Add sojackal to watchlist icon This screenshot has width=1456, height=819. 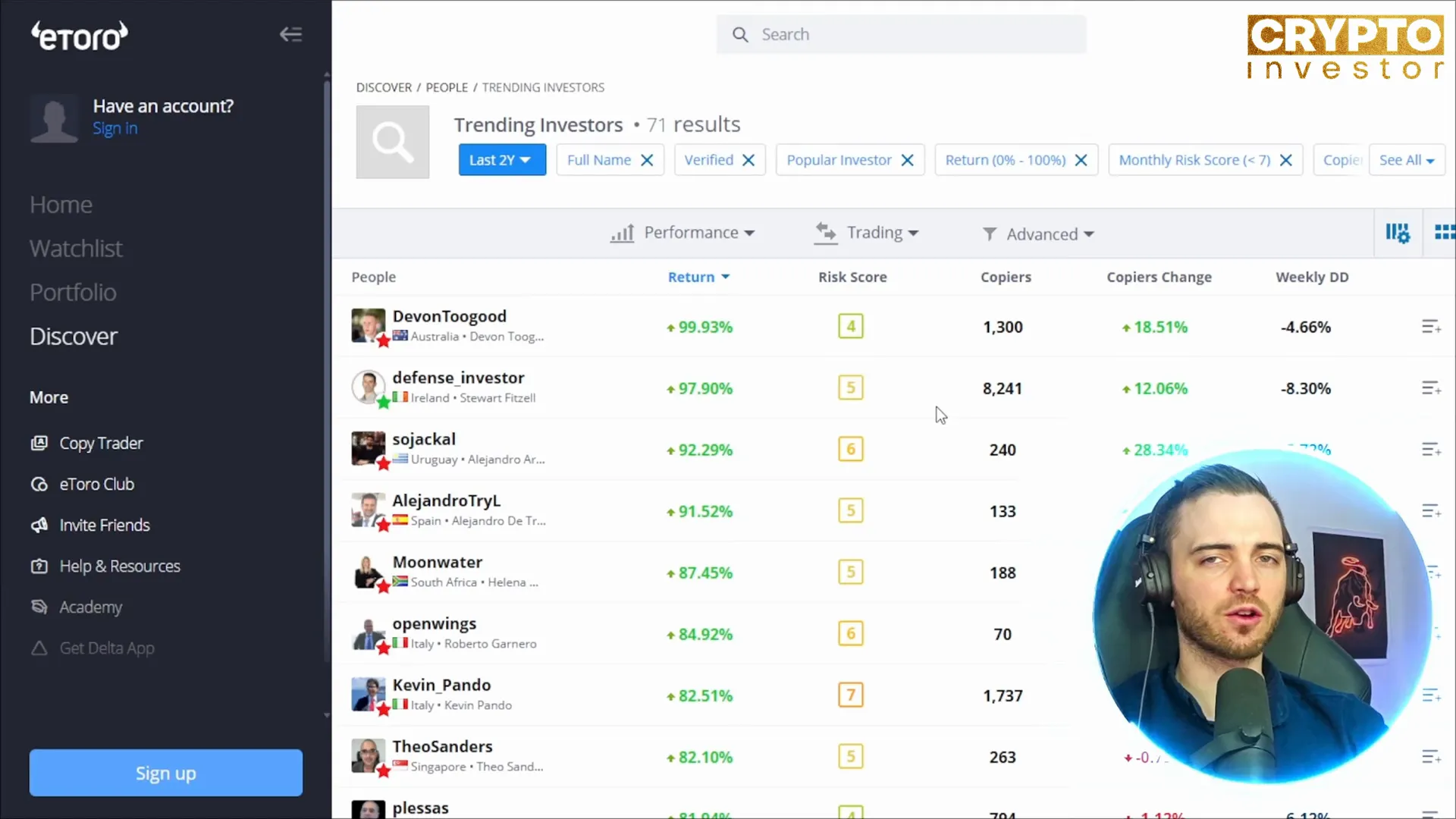[x=1431, y=450]
